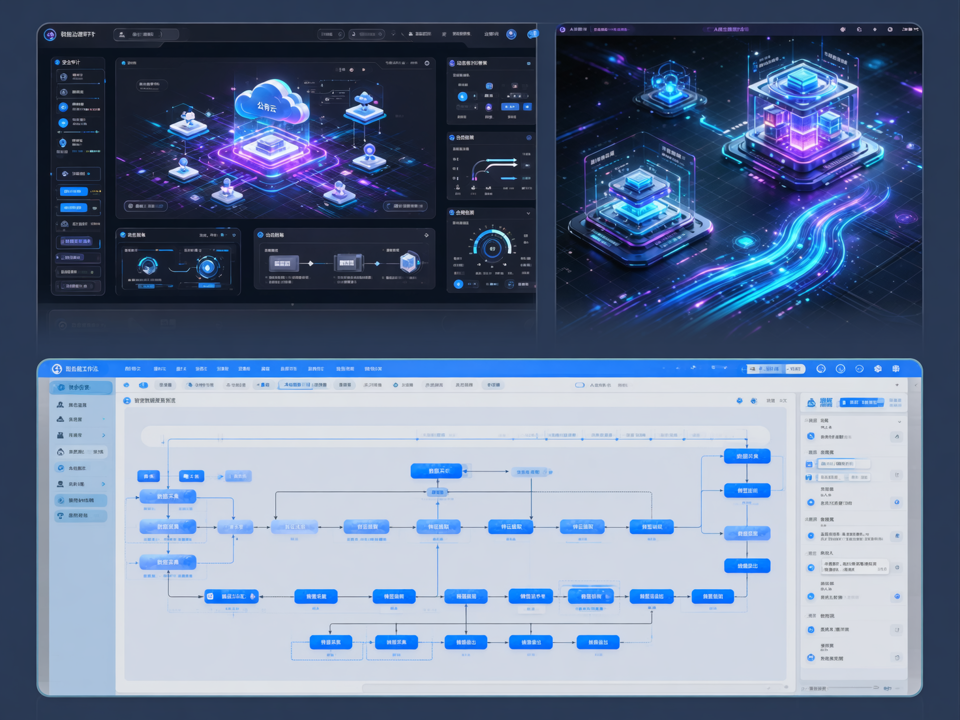Click the first blue icon at the canvas's top right
Viewport: 960px width, 720px height.
[x=739, y=400]
